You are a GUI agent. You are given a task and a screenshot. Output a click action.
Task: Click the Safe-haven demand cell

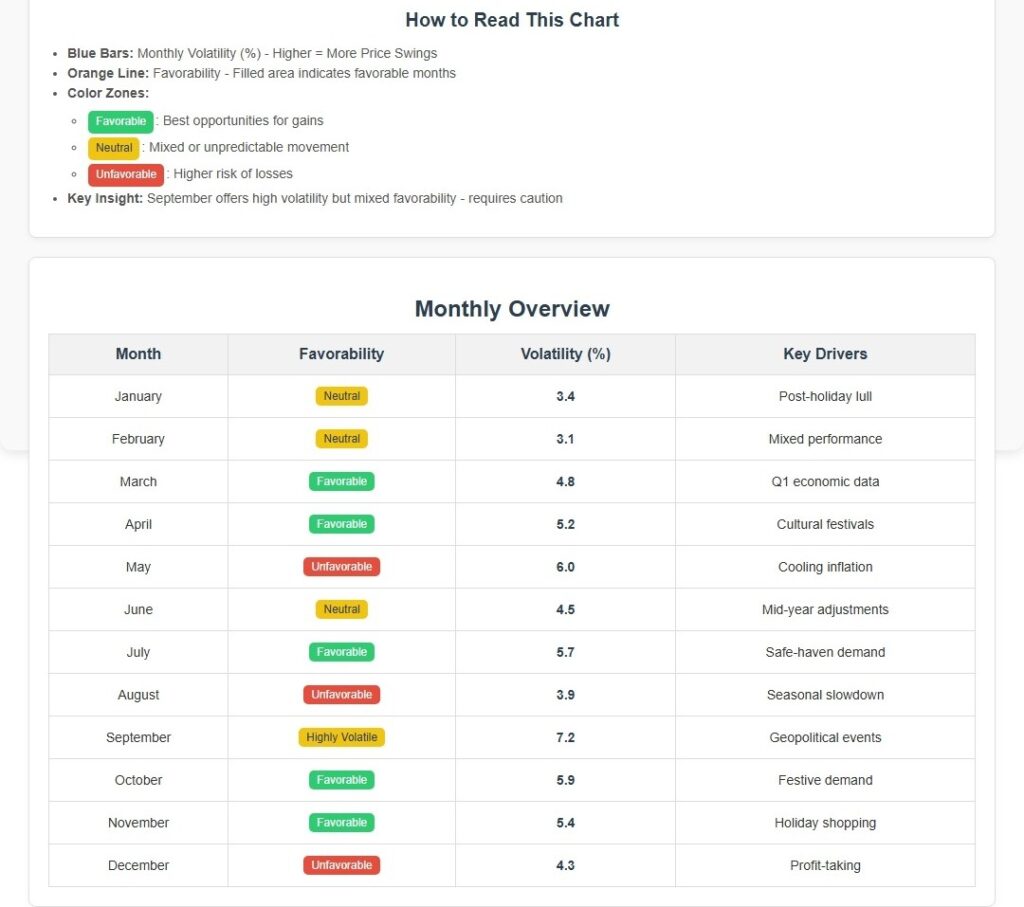coord(825,652)
